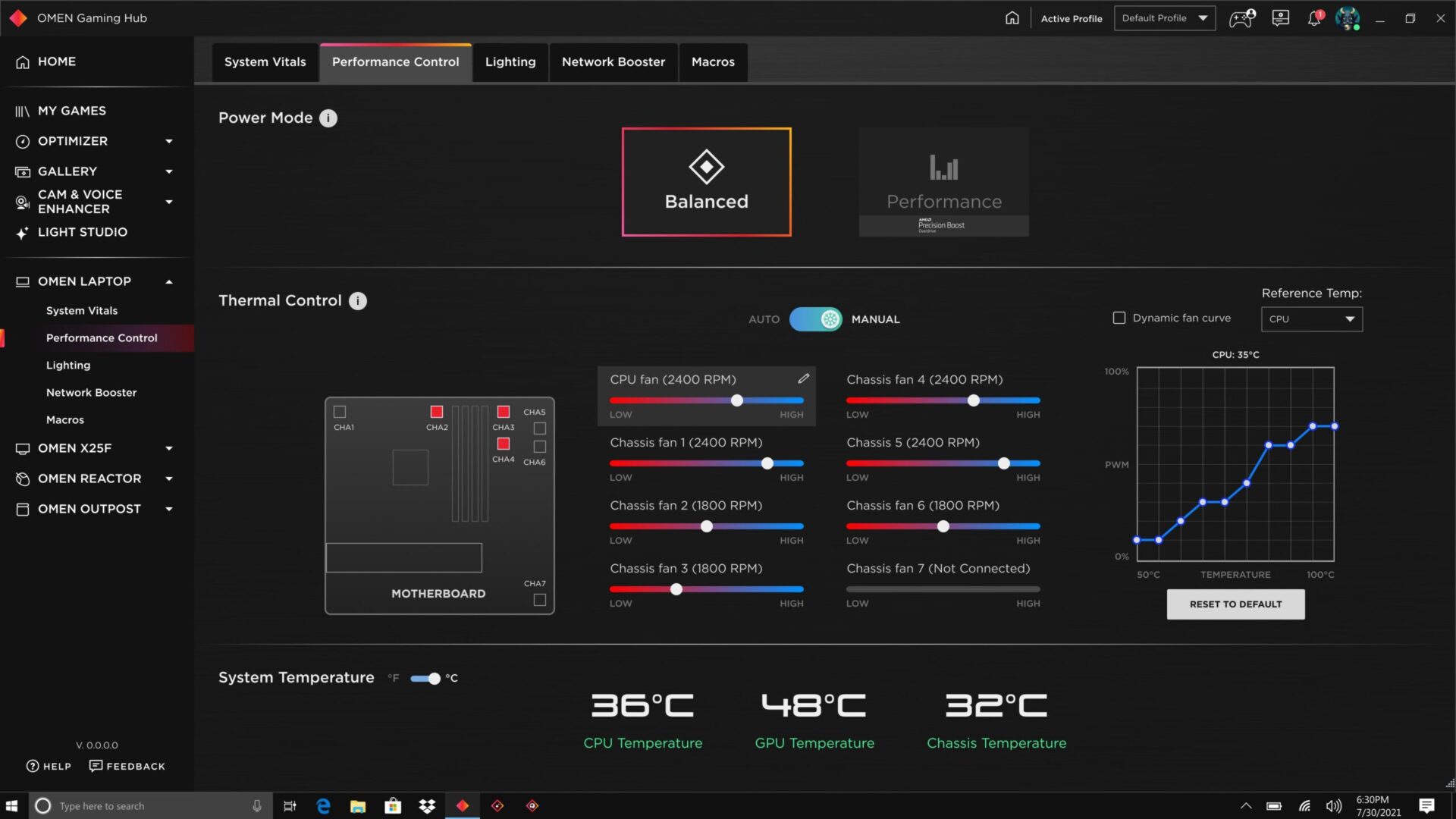The image size is (1456, 819).
Task: Expand the OPTIMIZER sidebar section
Action: tap(169, 141)
